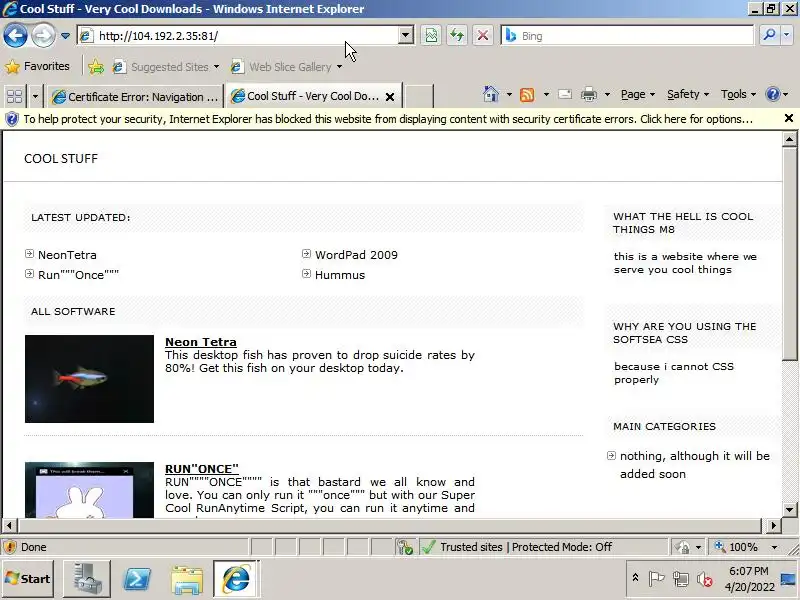
Task: Open search provider dropdown arrow
Action: click(x=787, y=35)
